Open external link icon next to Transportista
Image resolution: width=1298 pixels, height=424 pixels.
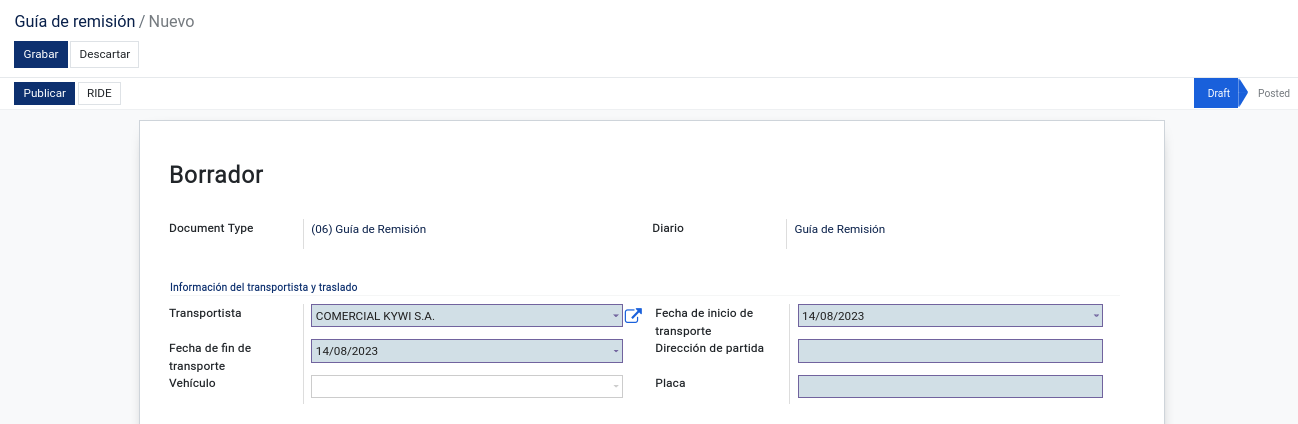click(x=633, y=316)
